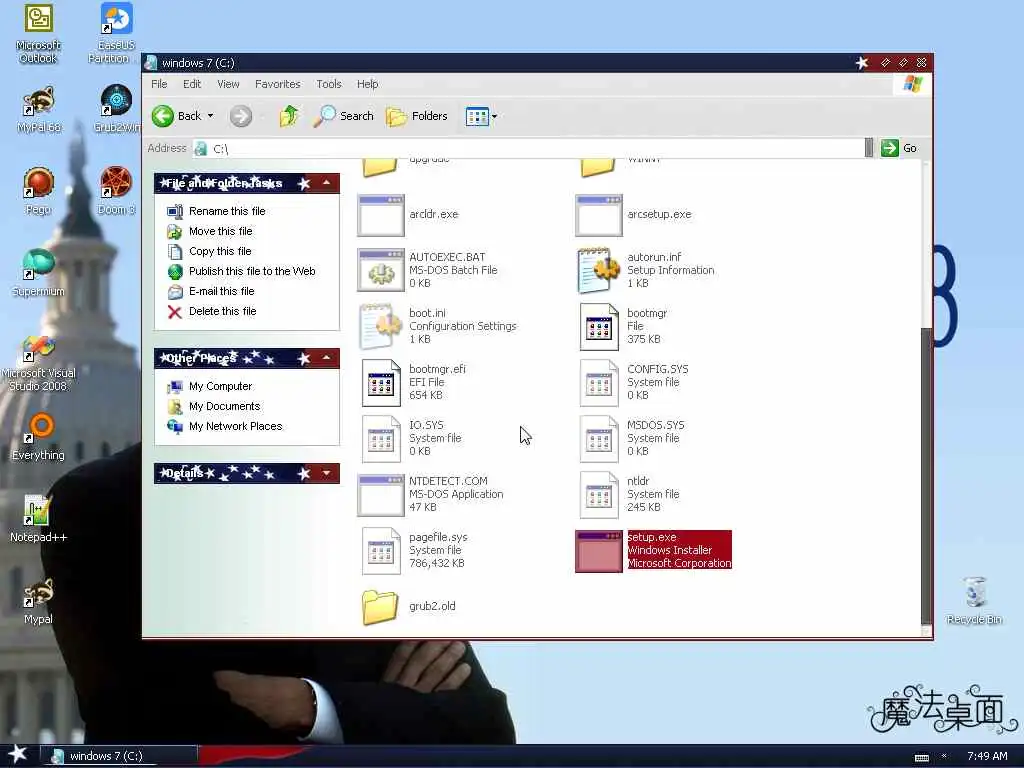Click the keyboard icon in system tray
Image resolution: width=1024 pixels, height=768 pixels.
pyautogui.click(x=921, y=758)
